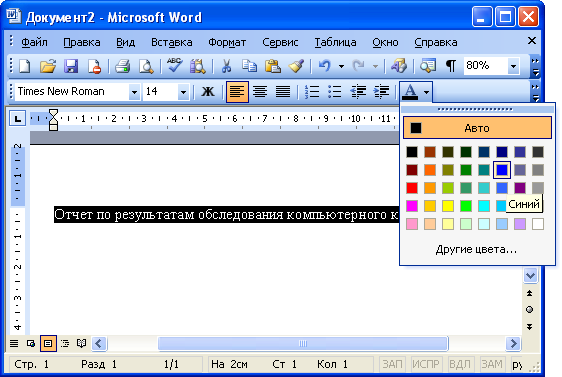Open the Окно menu

(385, 42)
